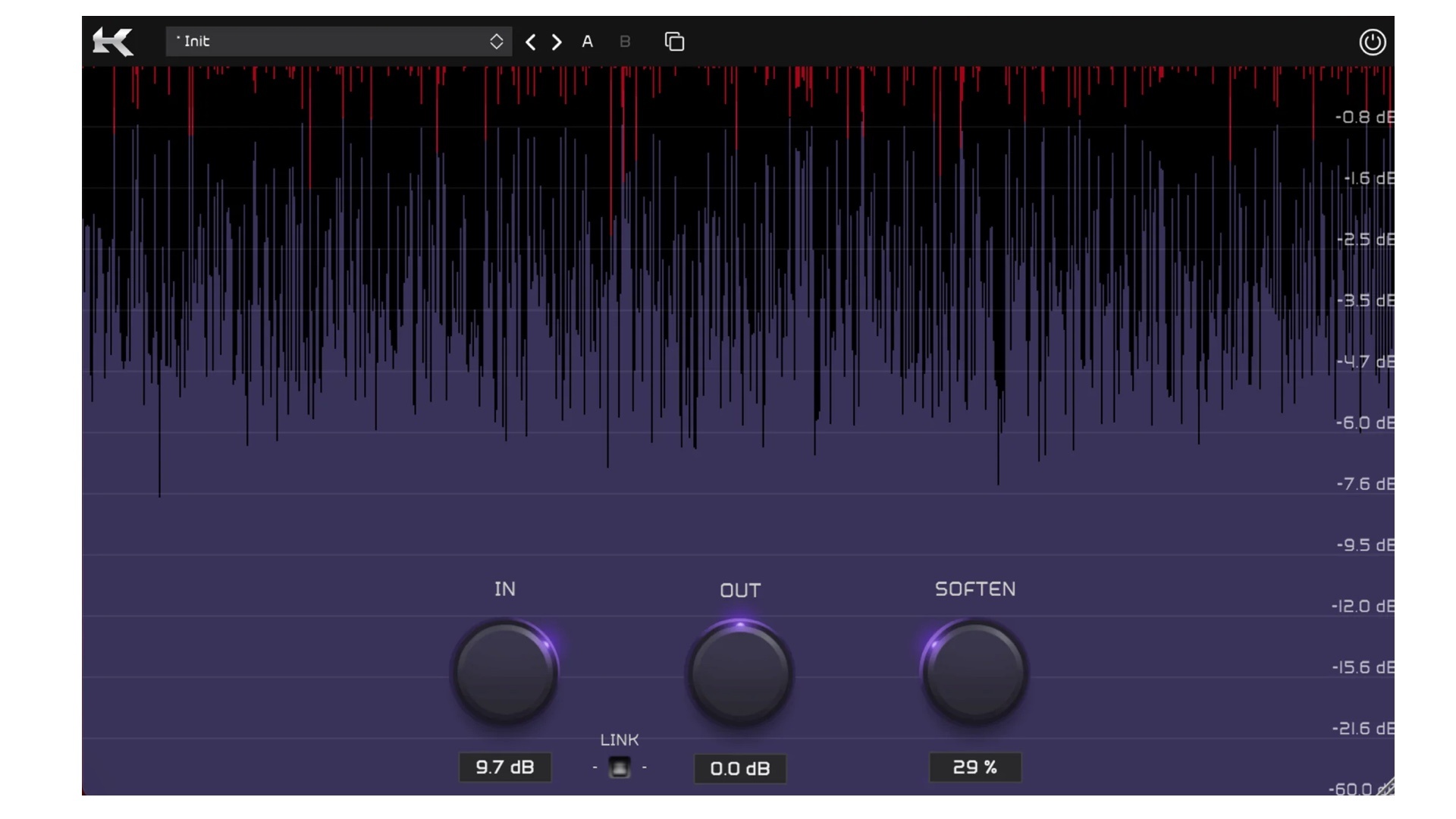Open the Init preset dropdown
The width and height of the screenshot is (1456, 819).
point(326,42)
